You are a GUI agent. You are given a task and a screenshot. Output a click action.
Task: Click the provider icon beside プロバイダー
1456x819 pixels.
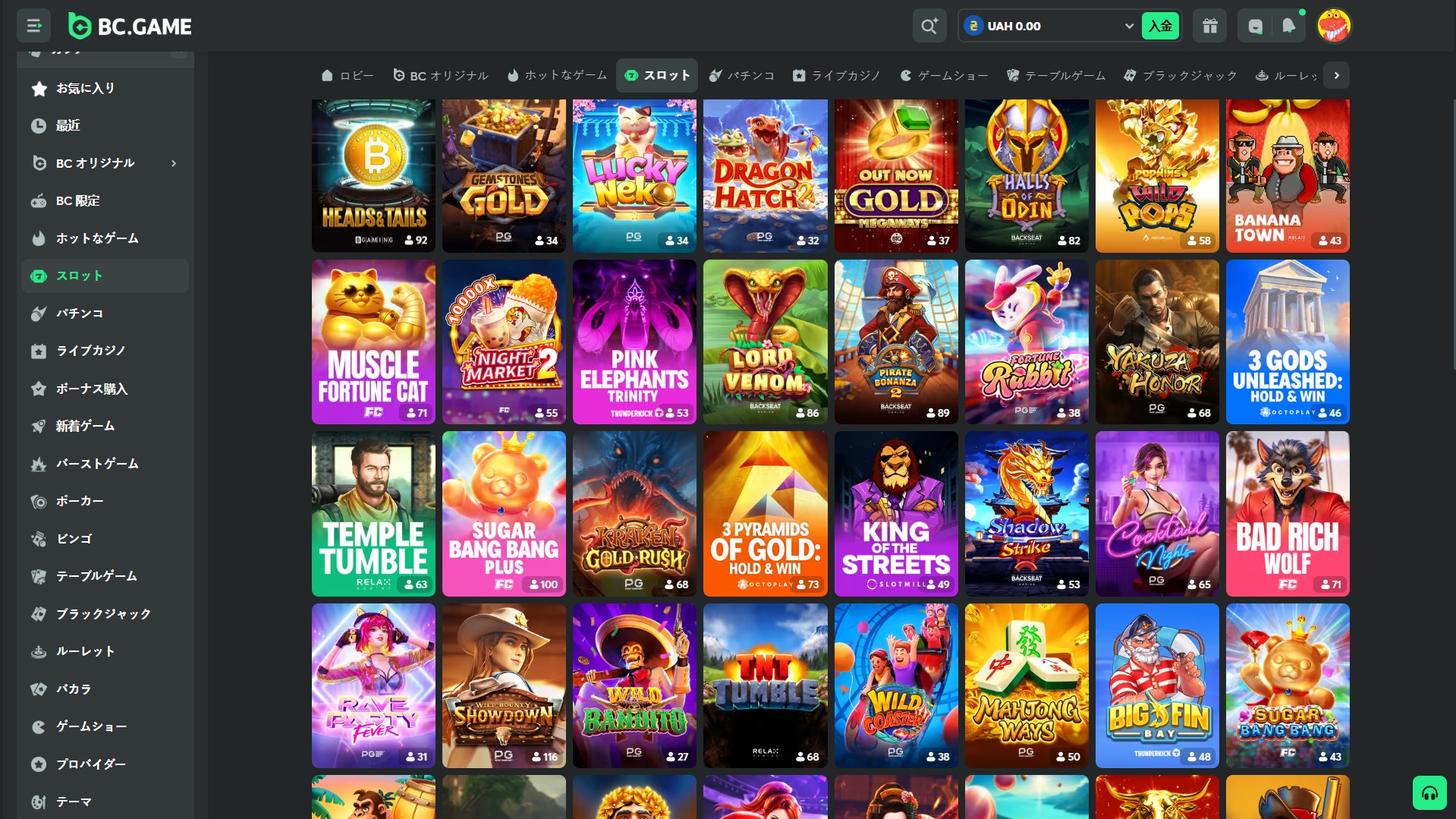[x=39, y=764]
